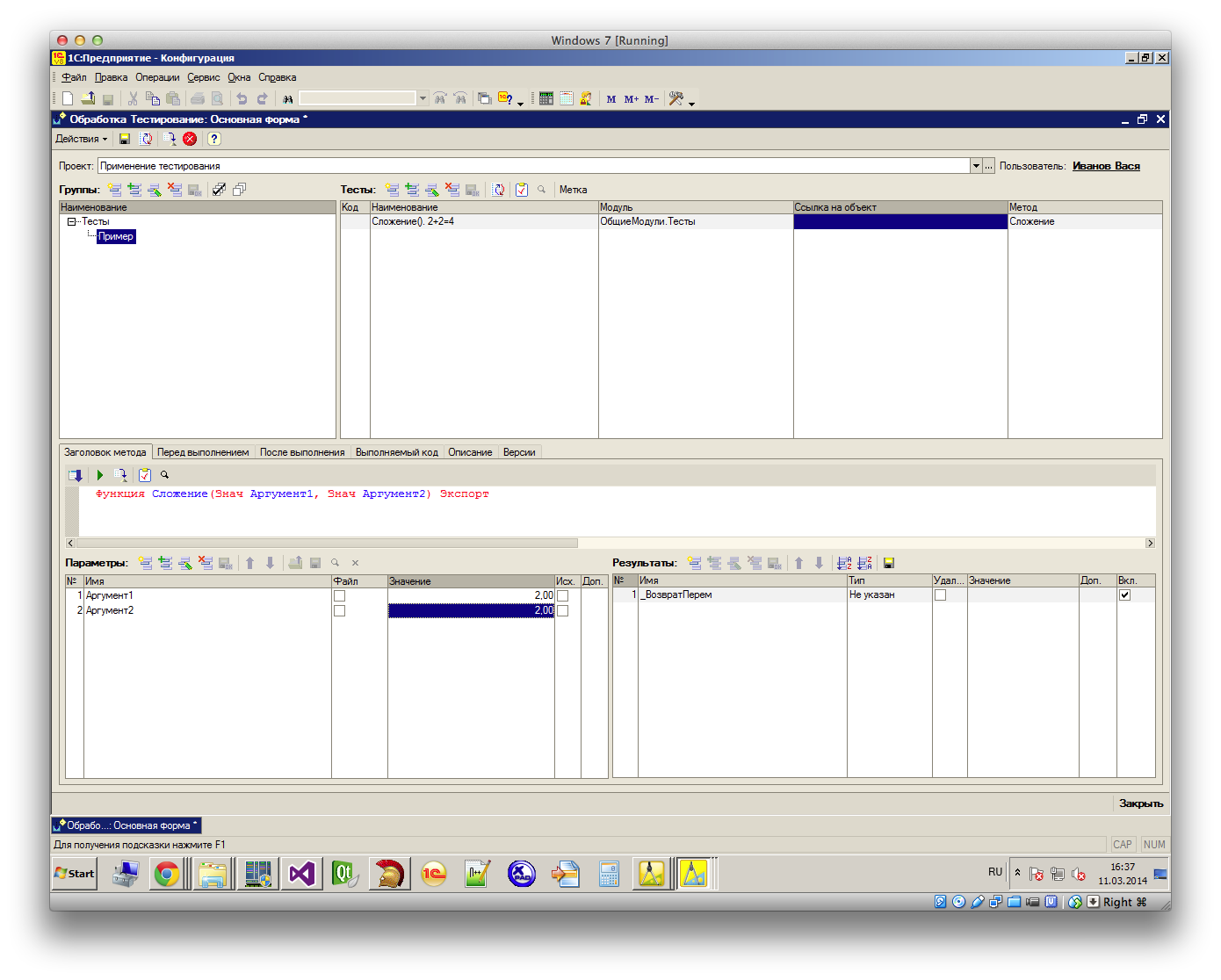Switch to Перед выполнением tab
The height and width of the screenshot is (980, 1221).
(203, 452)
